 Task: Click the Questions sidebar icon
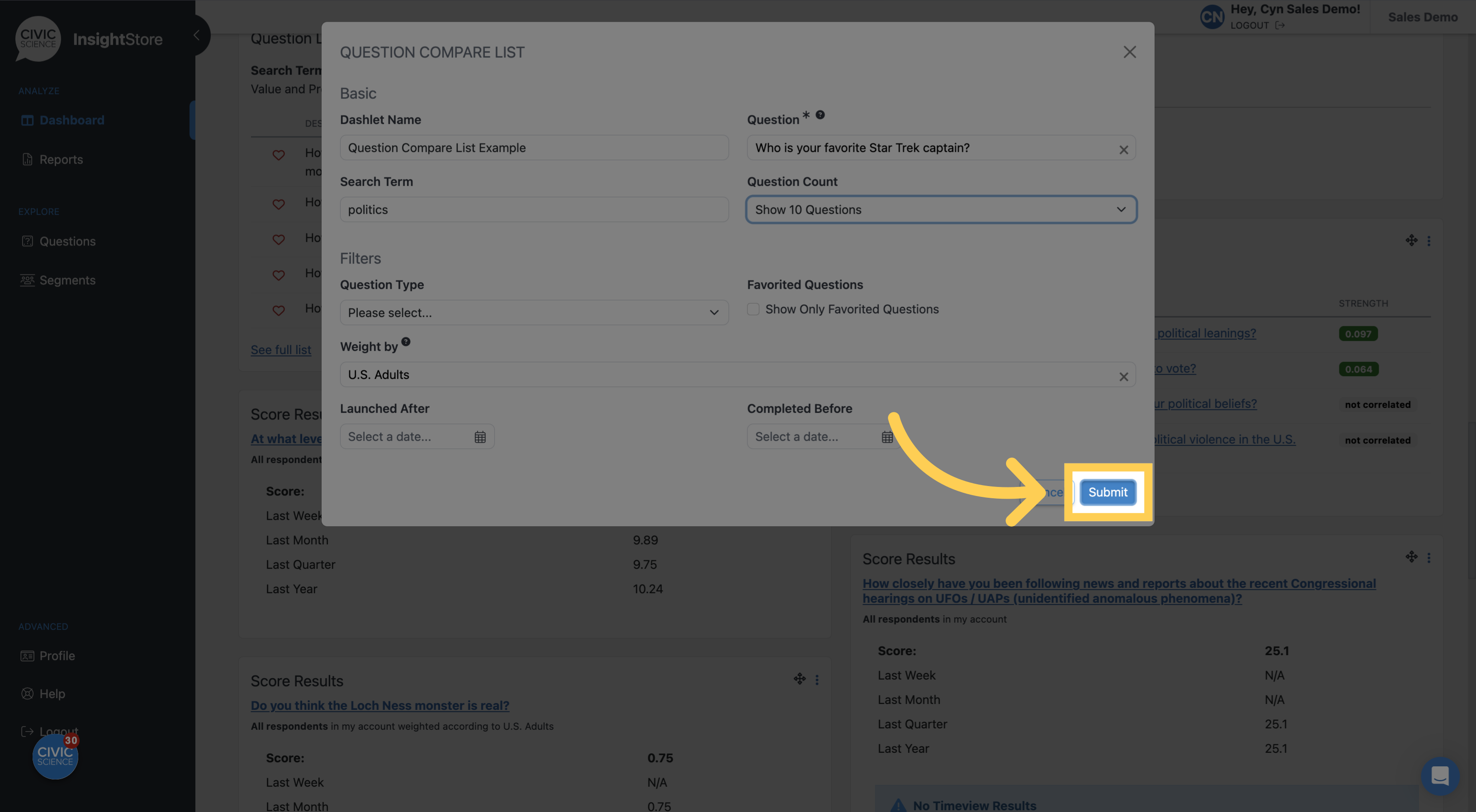(x=27, y=241)
